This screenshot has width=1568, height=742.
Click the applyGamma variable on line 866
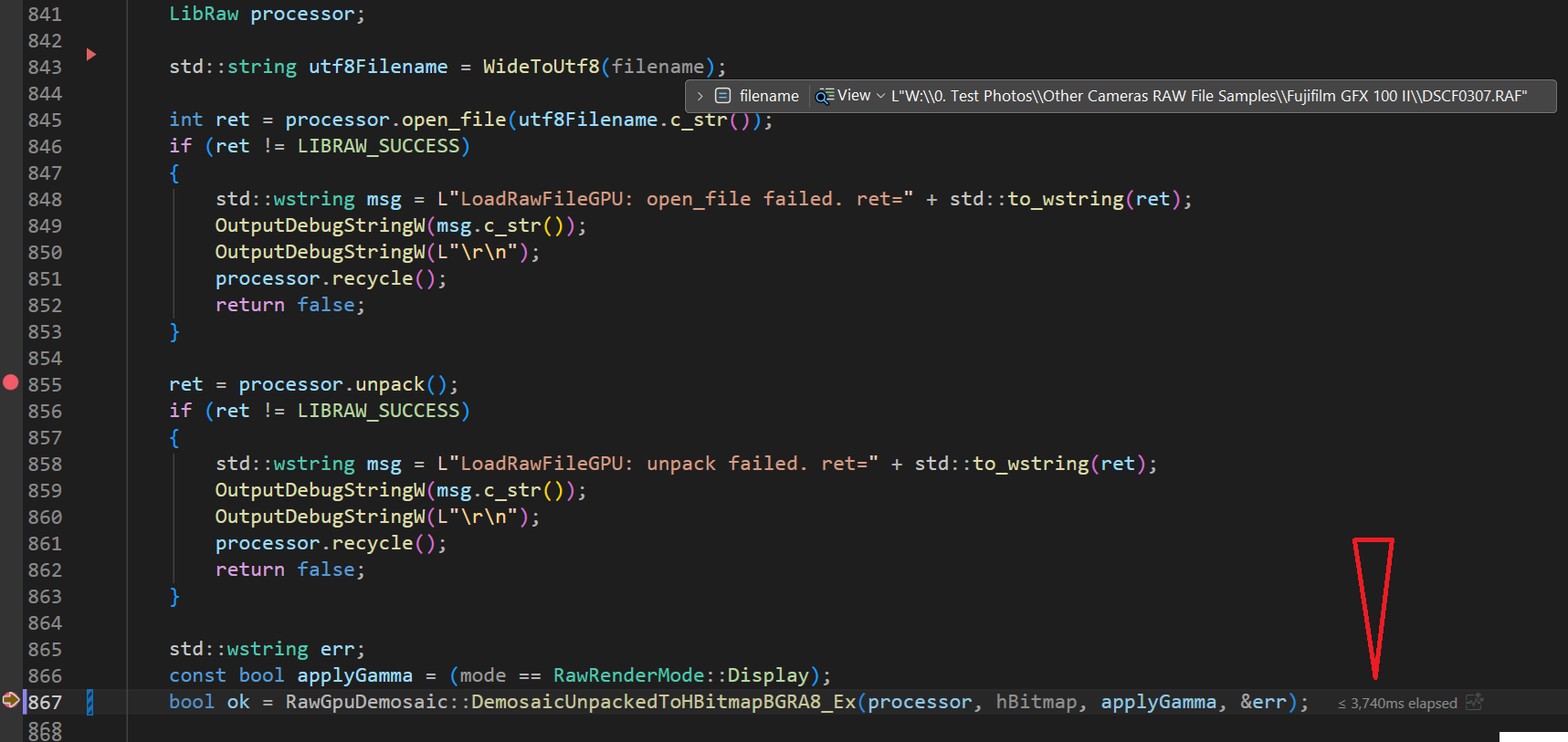click(354, 675)
